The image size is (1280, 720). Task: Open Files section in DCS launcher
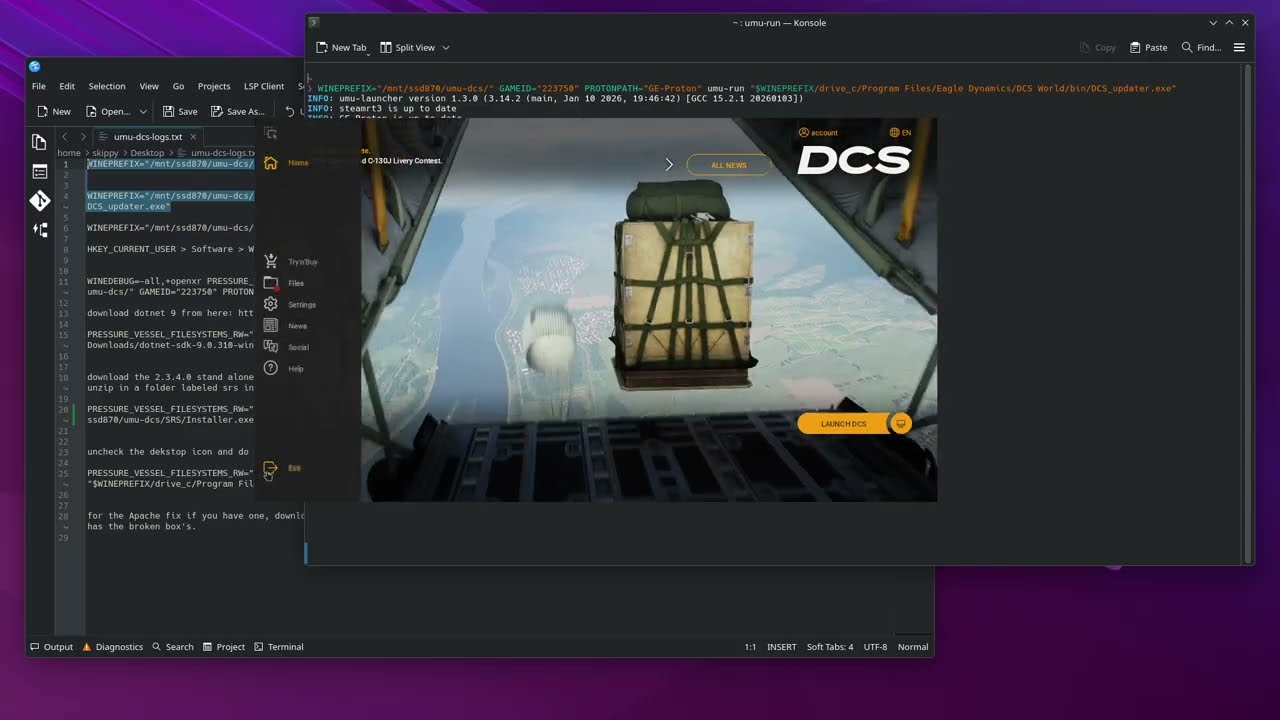pyautogui.click(x=283, y=283)
